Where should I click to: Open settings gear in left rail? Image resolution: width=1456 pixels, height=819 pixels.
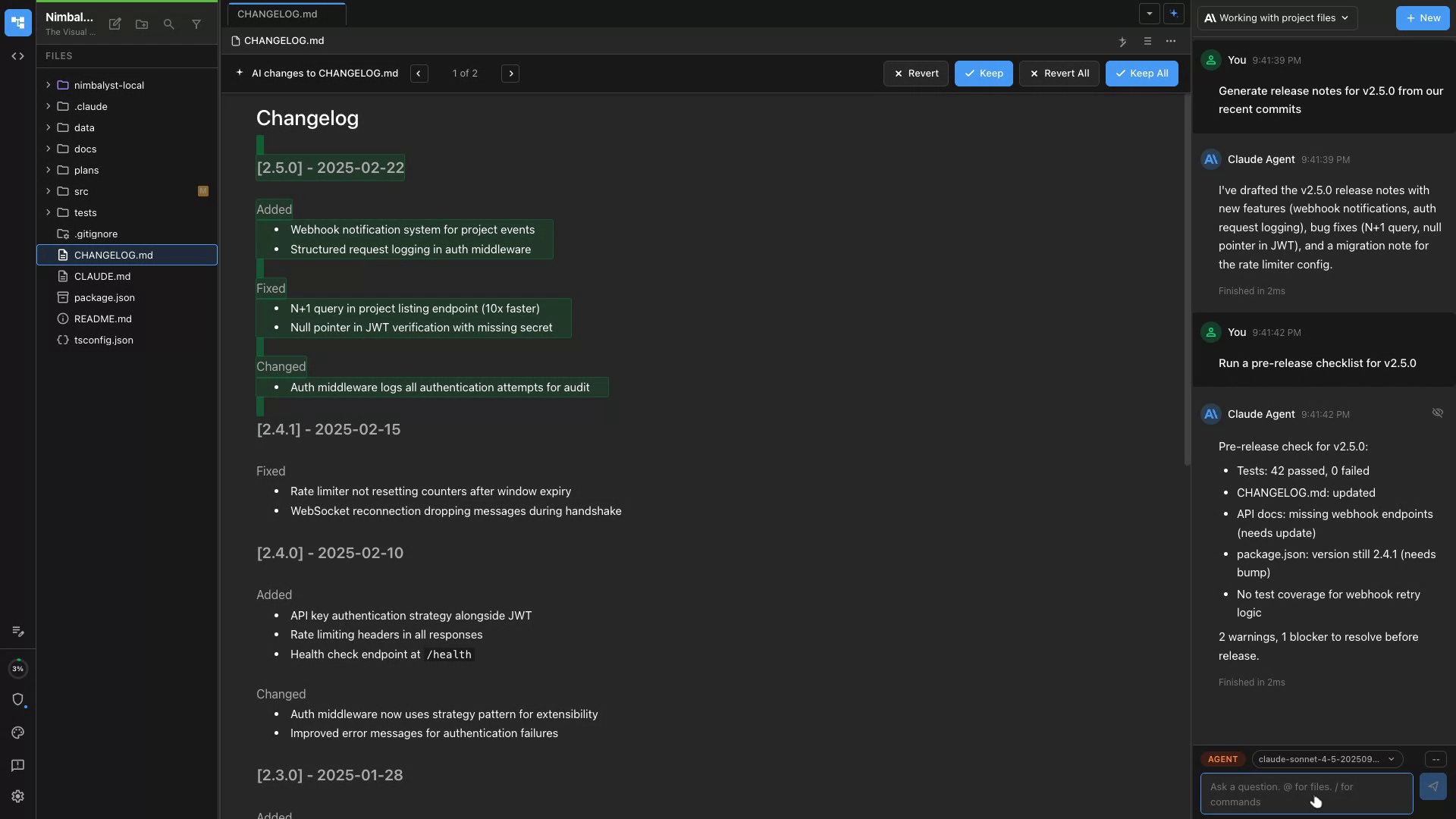[18, 796]
